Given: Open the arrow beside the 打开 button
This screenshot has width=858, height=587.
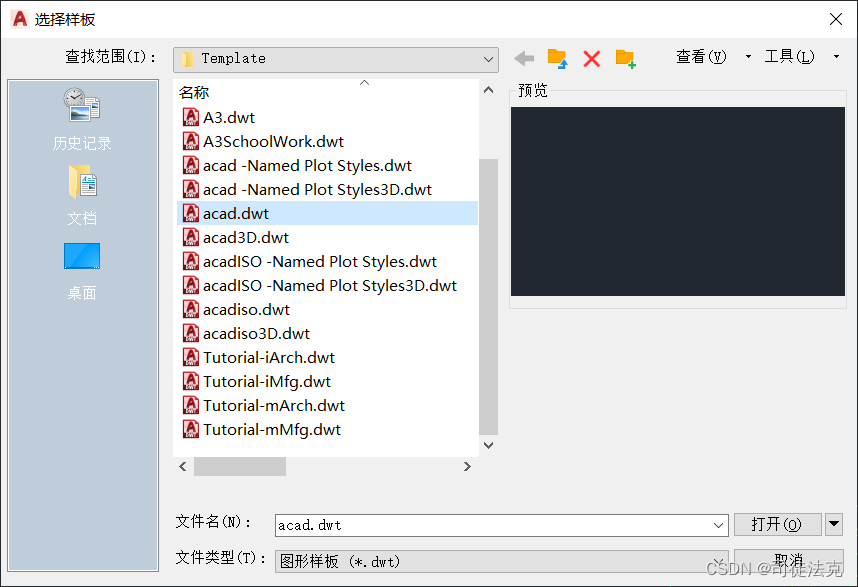Looking at the screenshot, I should 833,524.
